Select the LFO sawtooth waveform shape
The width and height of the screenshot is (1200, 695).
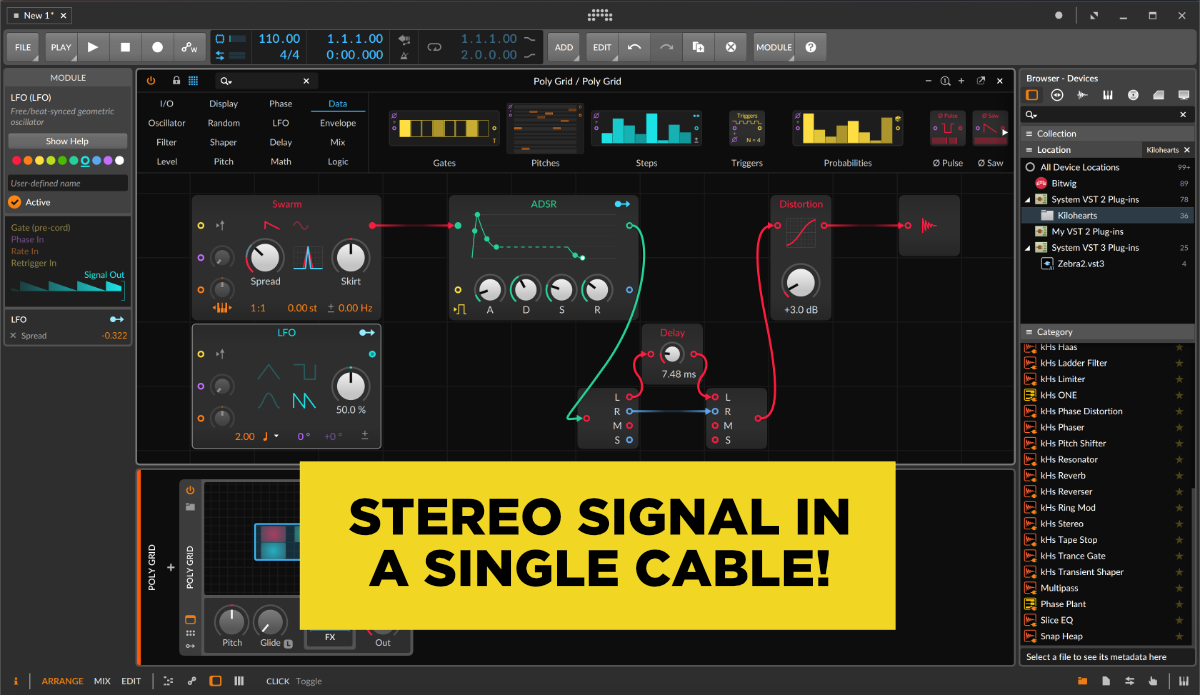coord(303,402)
